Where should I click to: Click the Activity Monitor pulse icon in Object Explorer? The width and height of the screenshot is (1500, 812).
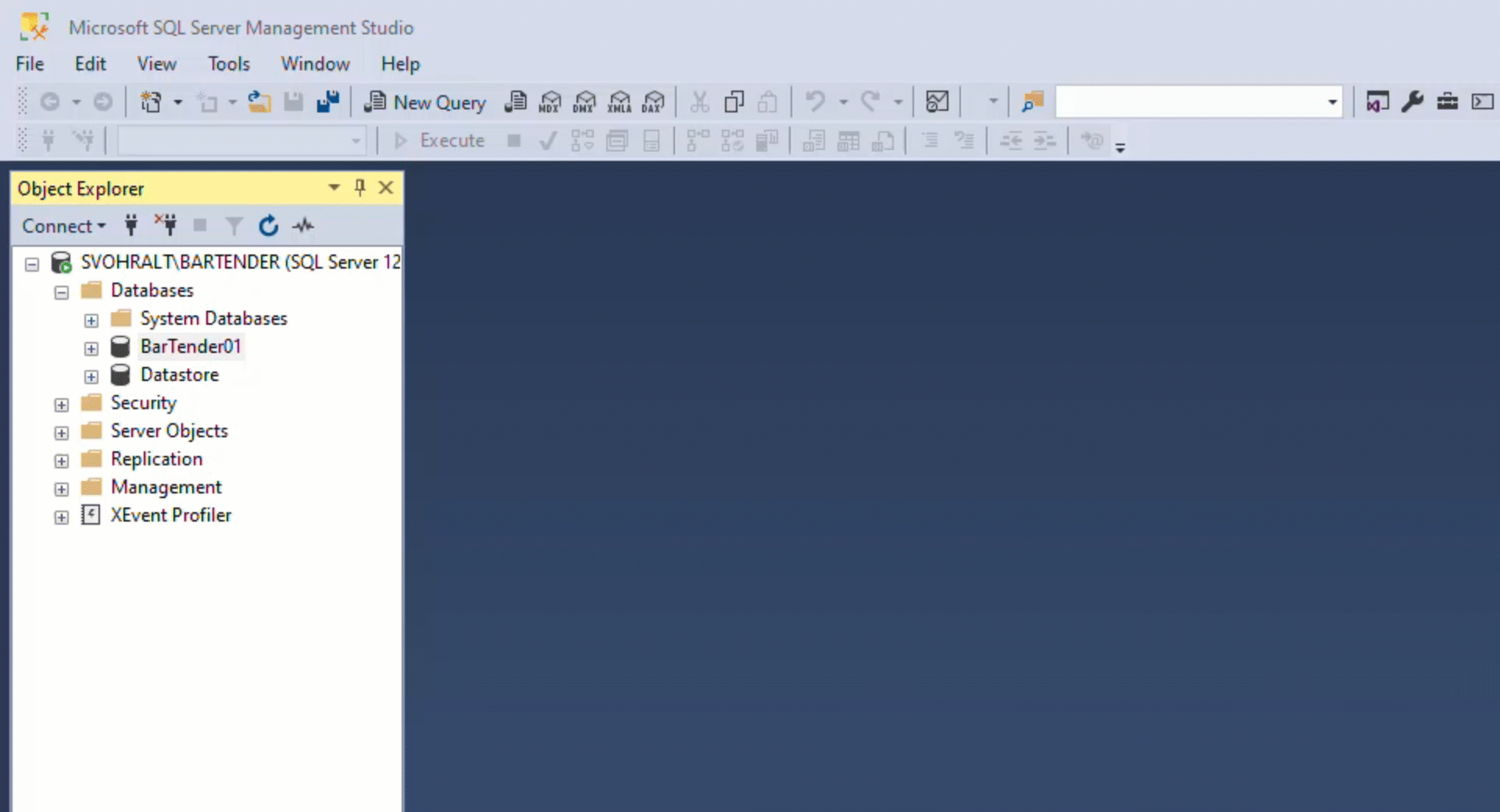[303, 226]
